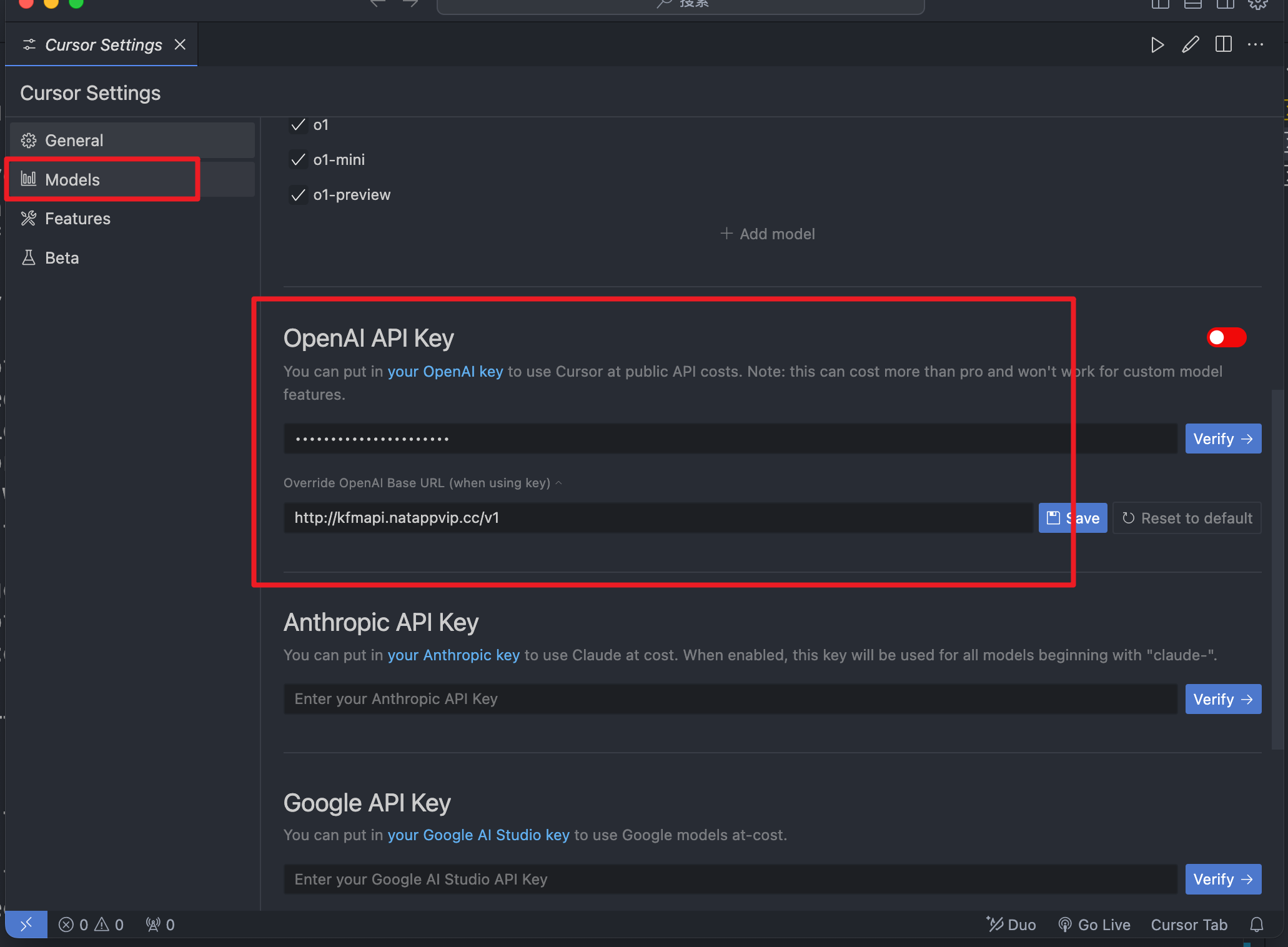Verify the OpenAI API key
Image resolution: width=1288 pixels, height=947 pixels.
pos(1223,439)
